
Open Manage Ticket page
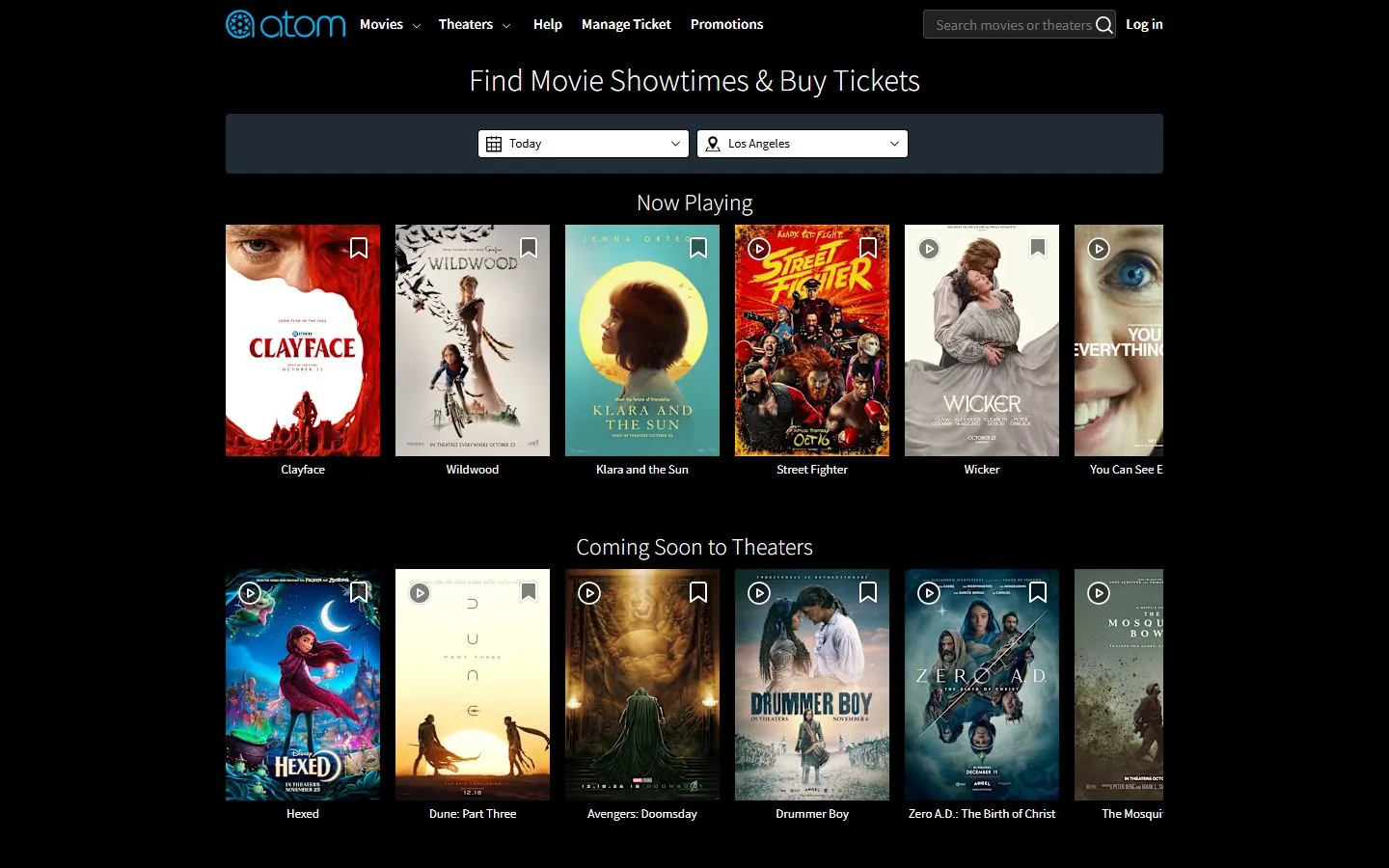click(626, 24)
